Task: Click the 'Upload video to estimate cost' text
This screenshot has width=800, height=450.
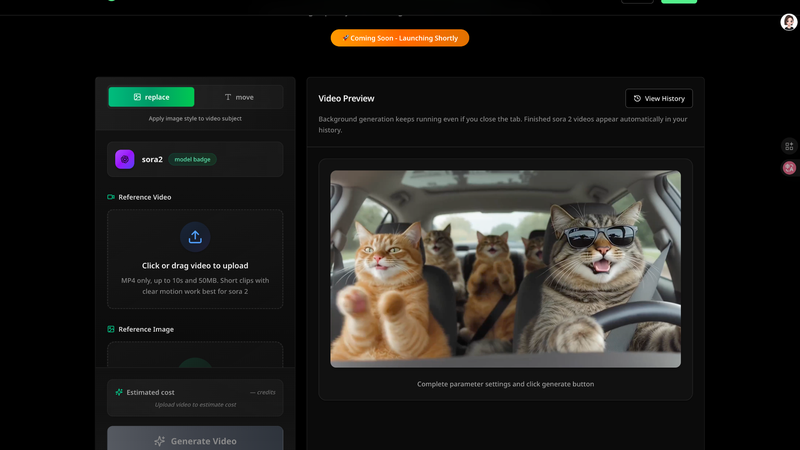Action: tap(195, 405)
